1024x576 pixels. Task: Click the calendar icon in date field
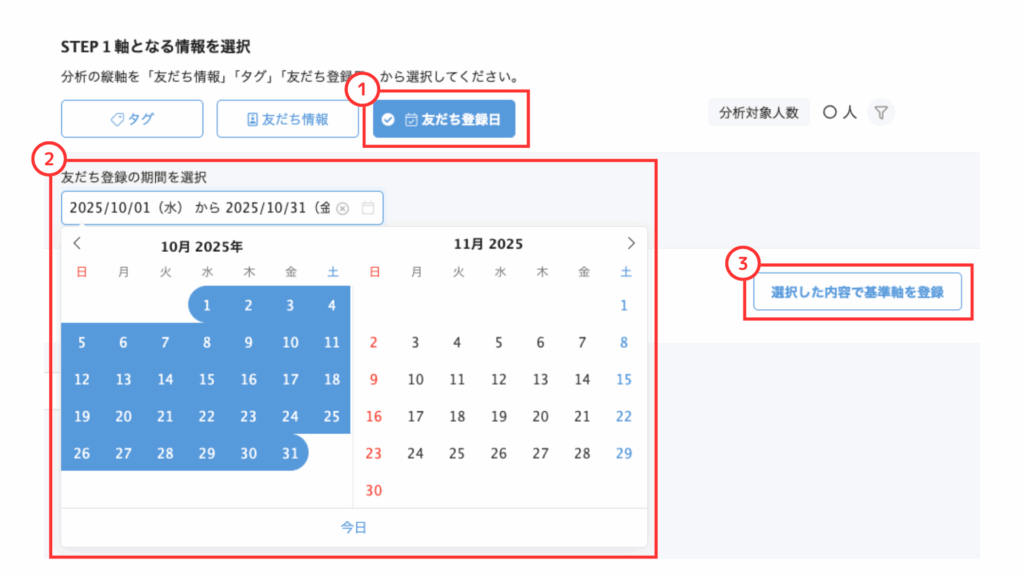point(368,208)
